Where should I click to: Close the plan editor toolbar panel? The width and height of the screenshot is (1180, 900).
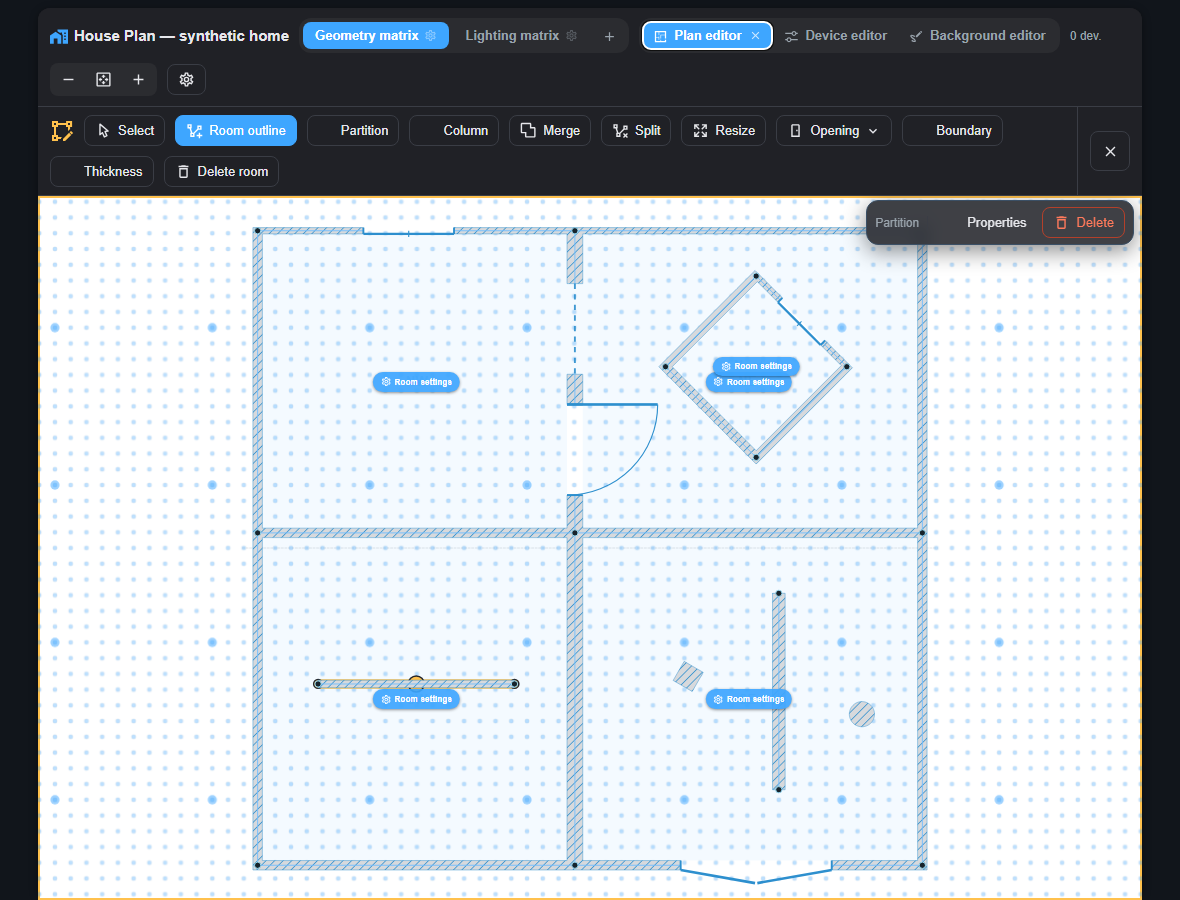pyautogui.click(x=1110, y=151)
